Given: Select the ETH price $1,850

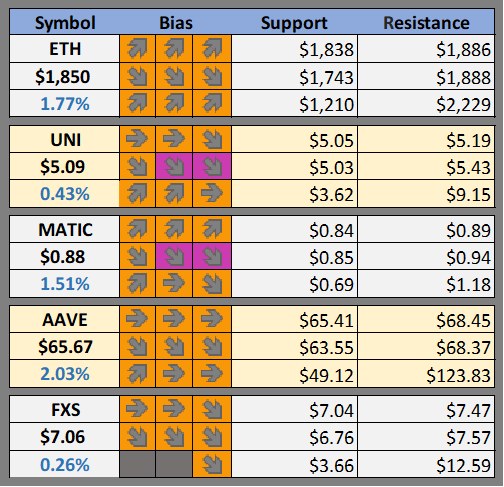Looking at the screenshot, I should pyautogui.click(x=63, y=76).
